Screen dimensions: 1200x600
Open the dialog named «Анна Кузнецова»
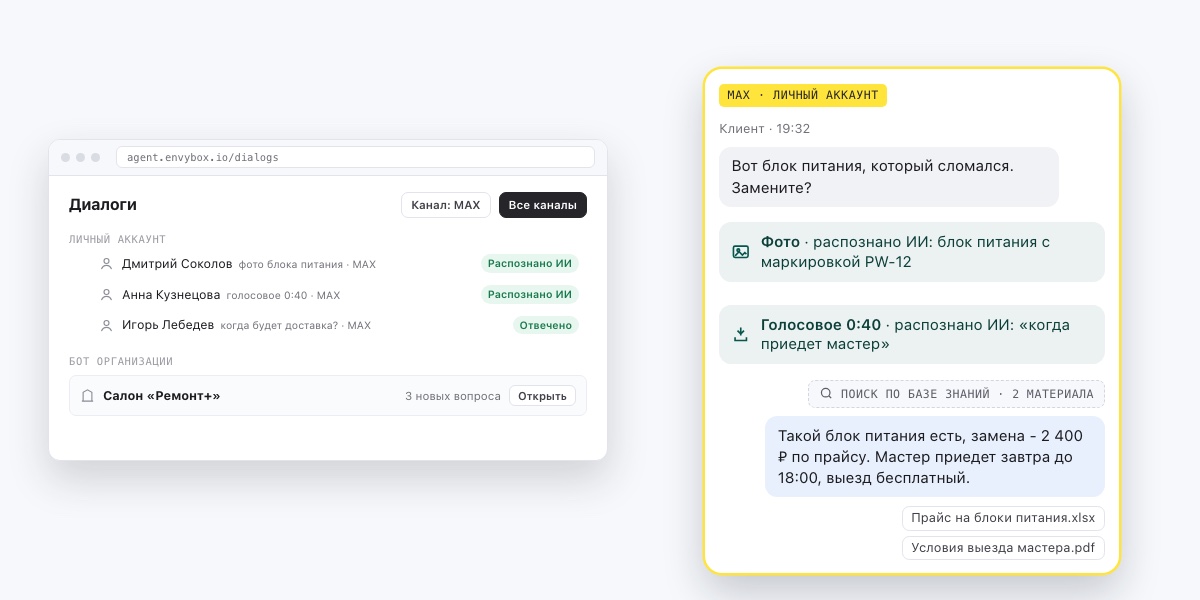pos(171,295)
